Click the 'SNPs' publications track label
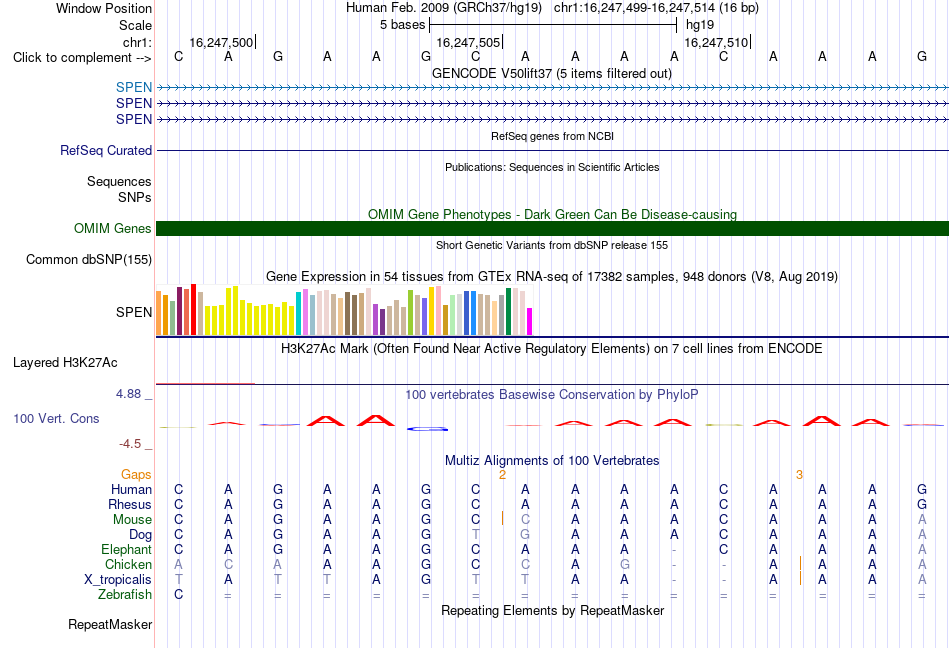Image resolution: width=950 pixels, height=648 pixels. point(135,197)
